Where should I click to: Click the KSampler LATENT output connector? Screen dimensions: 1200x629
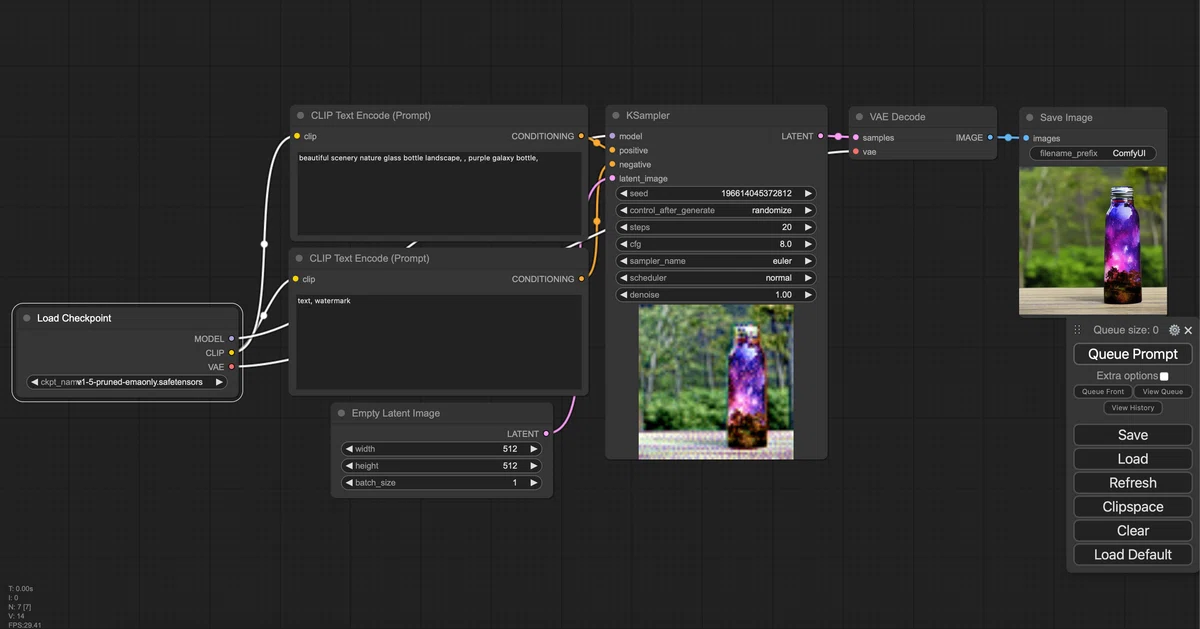coord(820,136)
